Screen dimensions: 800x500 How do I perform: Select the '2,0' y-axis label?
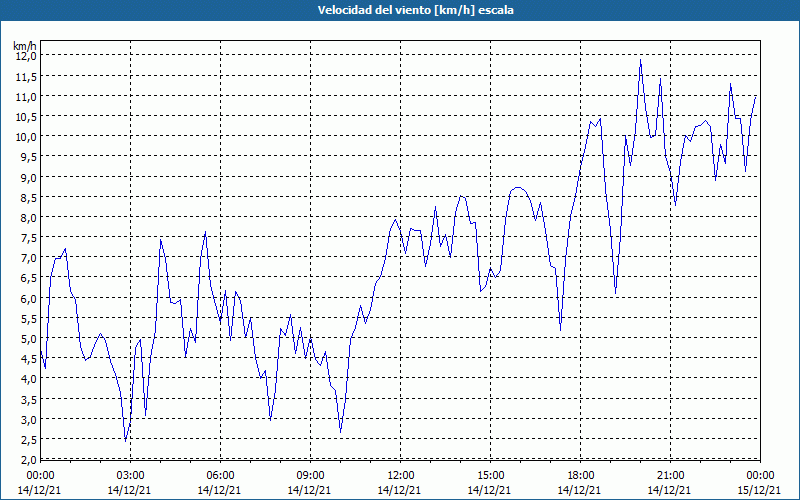[29, 459]
